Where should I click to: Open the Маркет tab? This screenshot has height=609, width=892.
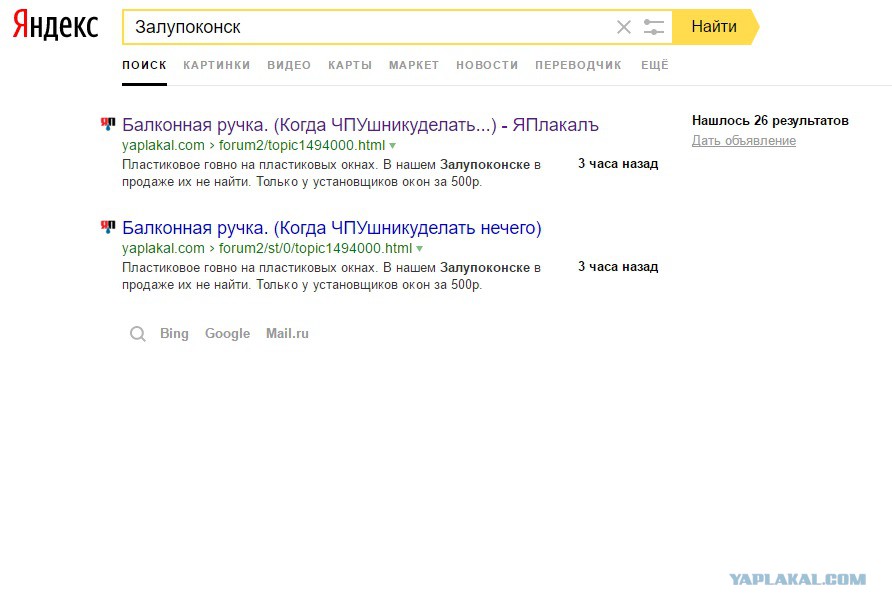[414, 65]
